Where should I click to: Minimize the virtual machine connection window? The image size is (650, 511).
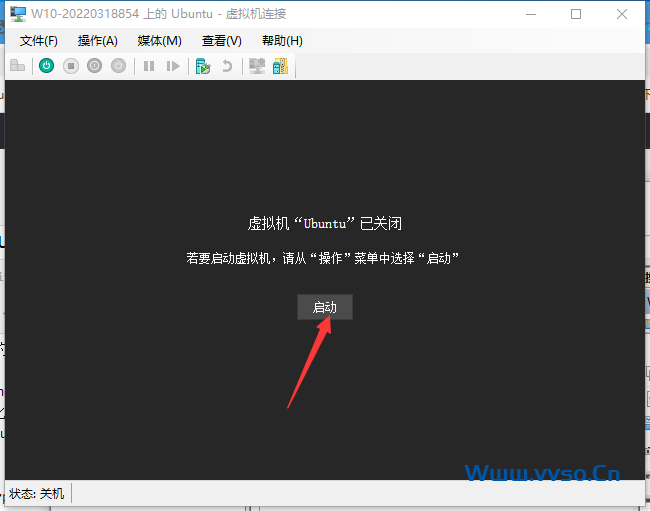pos(531,14)
